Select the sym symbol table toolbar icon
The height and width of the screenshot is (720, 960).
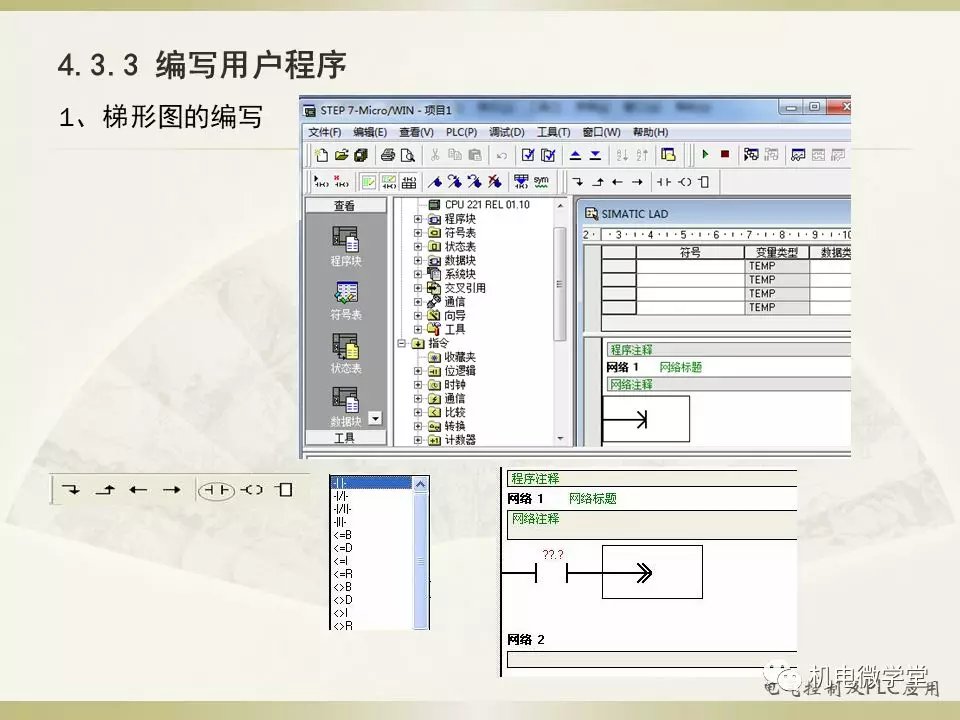coord(541,182)
